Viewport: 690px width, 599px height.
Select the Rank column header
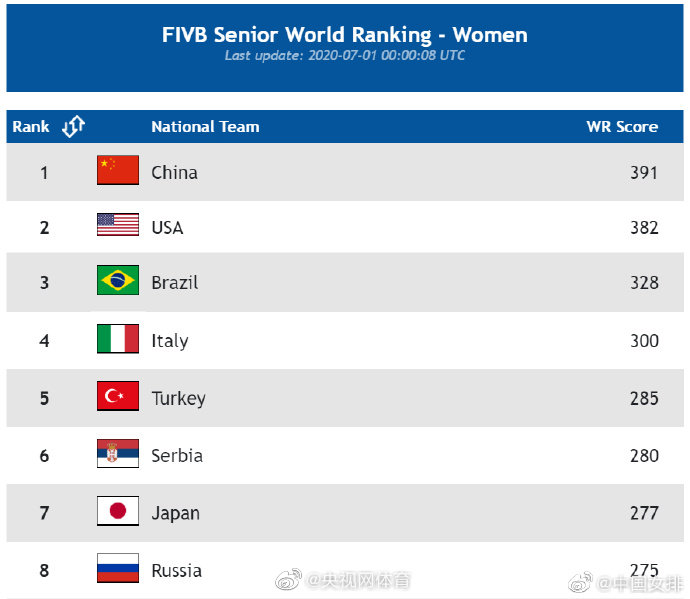[31, 127]
